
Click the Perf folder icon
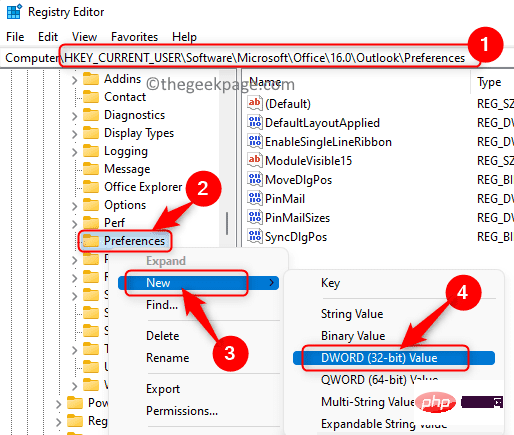click(91, 222)
